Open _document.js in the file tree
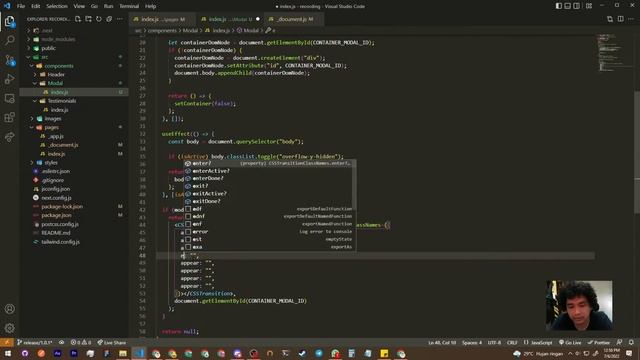 (63, 145)
